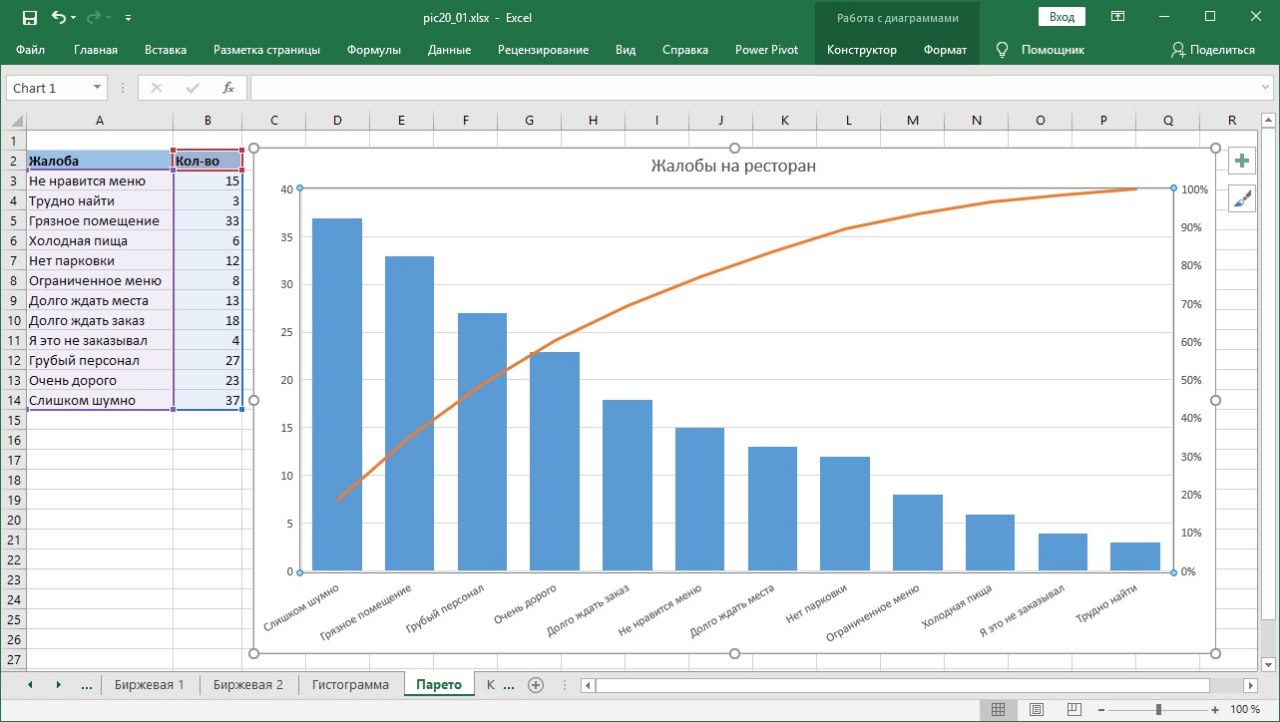The image size is (1280, 722).
Task: Select column A header
Action: 99,121
